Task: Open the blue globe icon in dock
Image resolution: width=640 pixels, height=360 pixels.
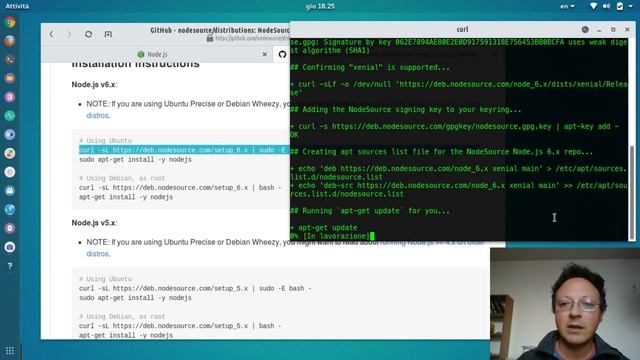Action: (10, 209)
